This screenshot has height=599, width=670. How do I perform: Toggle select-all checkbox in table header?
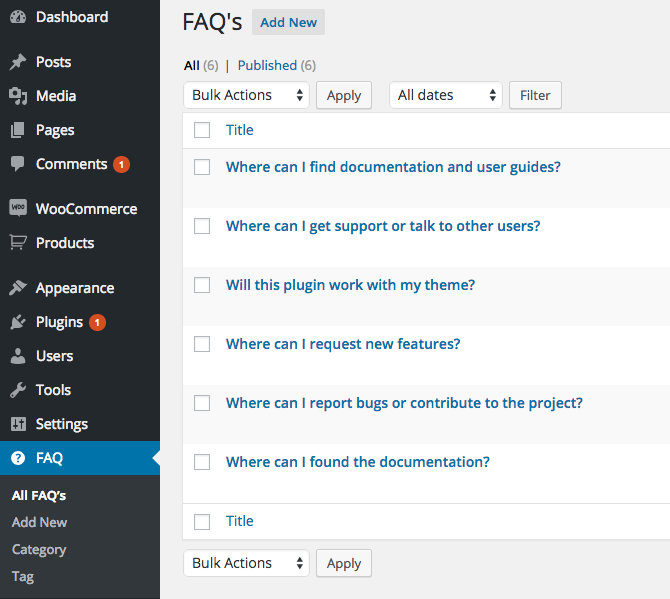pos(202,130)
